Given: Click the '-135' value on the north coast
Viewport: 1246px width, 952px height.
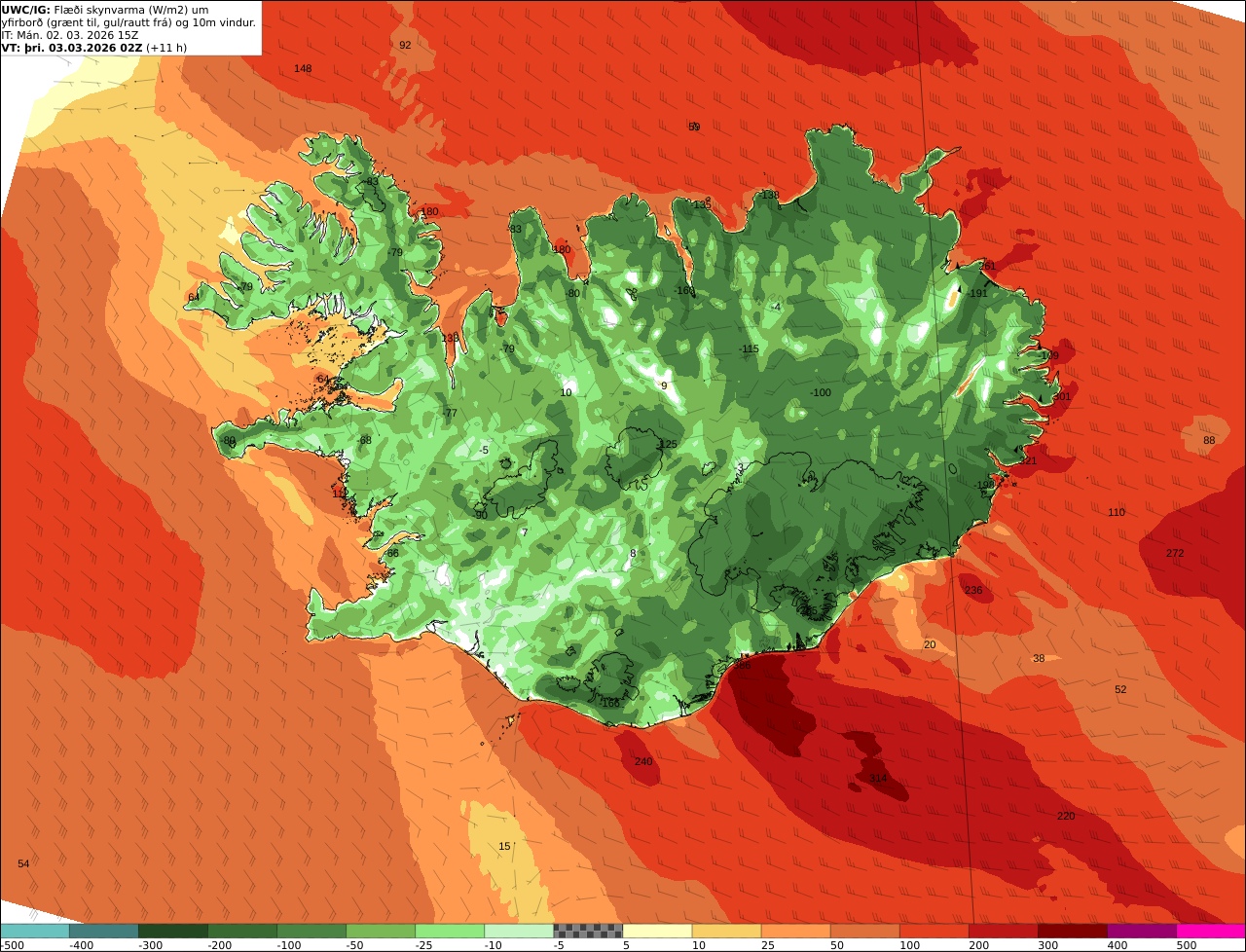Looking at the screenshot, I should 701,204.
